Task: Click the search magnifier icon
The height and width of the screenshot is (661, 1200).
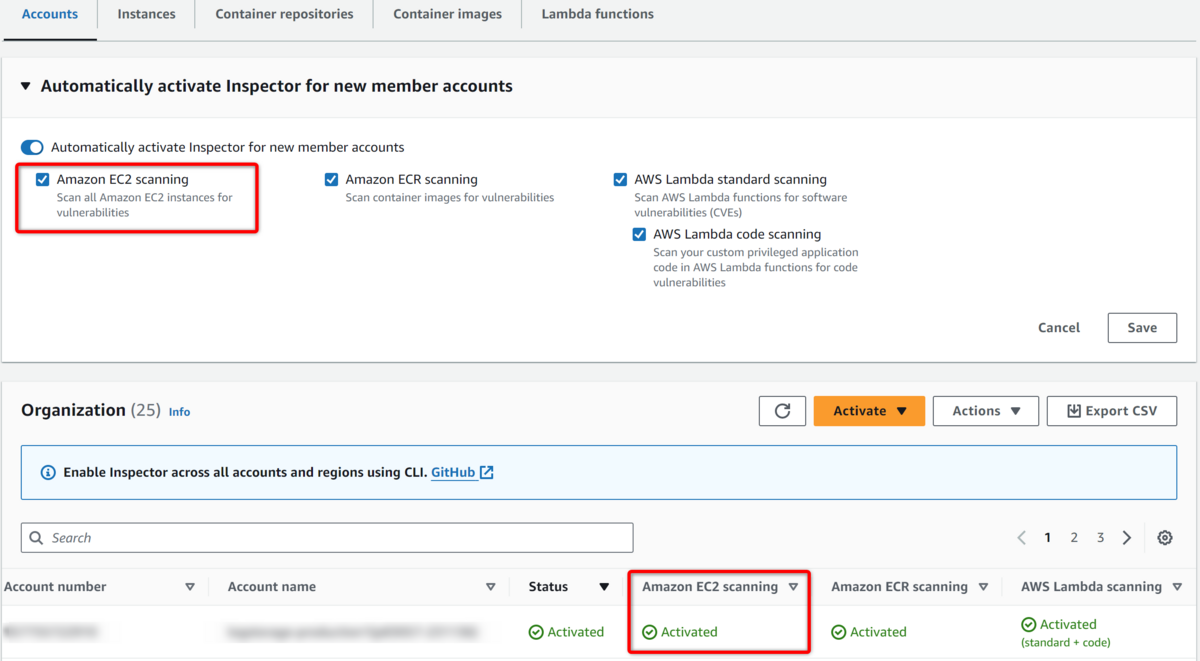Action: 37,538
